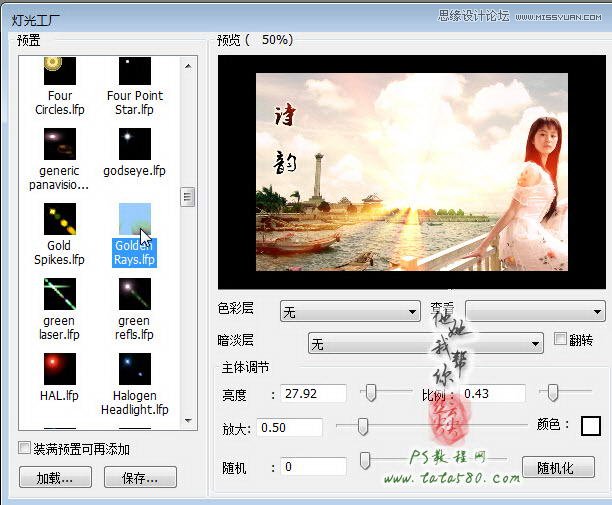
Task: Click the 'Golden Rays.lfp' highlighted label
Action: (x=135, y=252)
